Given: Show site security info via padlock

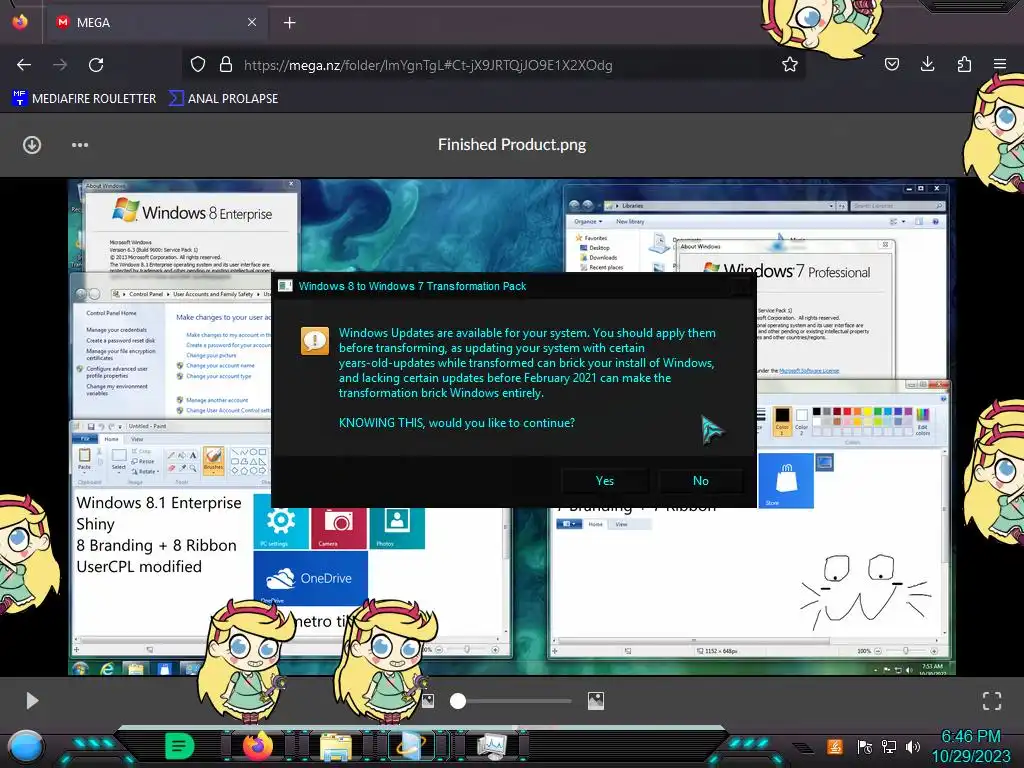Looking at the screenshot, I should (226, 64).
